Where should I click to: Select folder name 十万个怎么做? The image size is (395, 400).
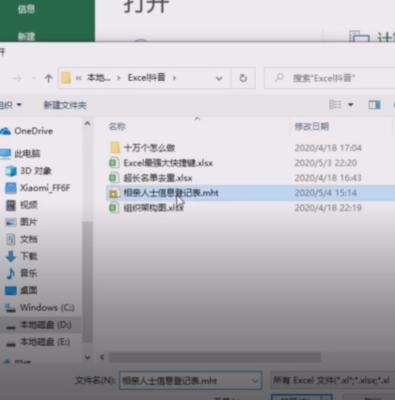149,148
